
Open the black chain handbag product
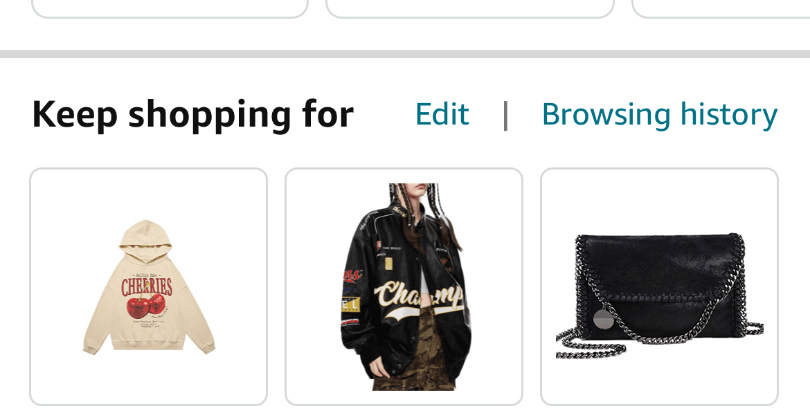click(659, 287)
